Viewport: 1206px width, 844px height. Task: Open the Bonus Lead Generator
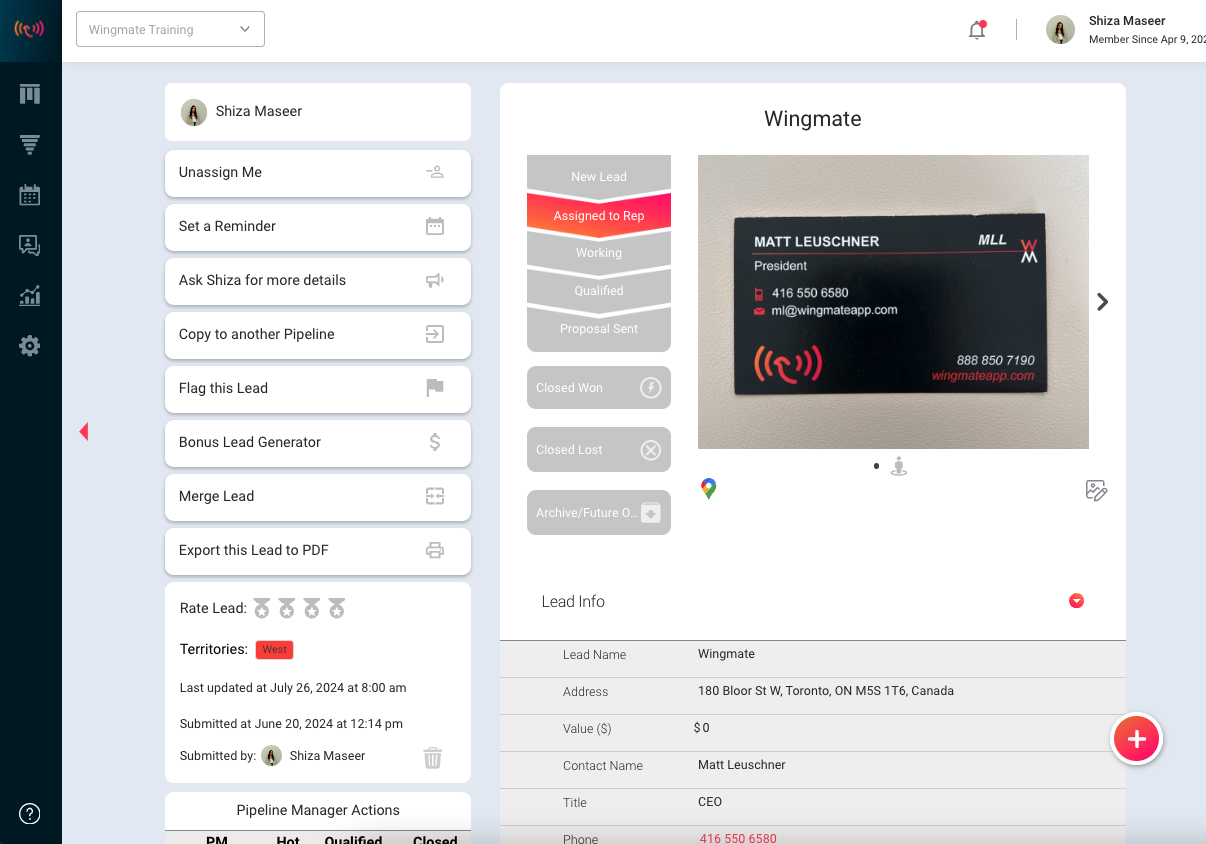[318, 442]
